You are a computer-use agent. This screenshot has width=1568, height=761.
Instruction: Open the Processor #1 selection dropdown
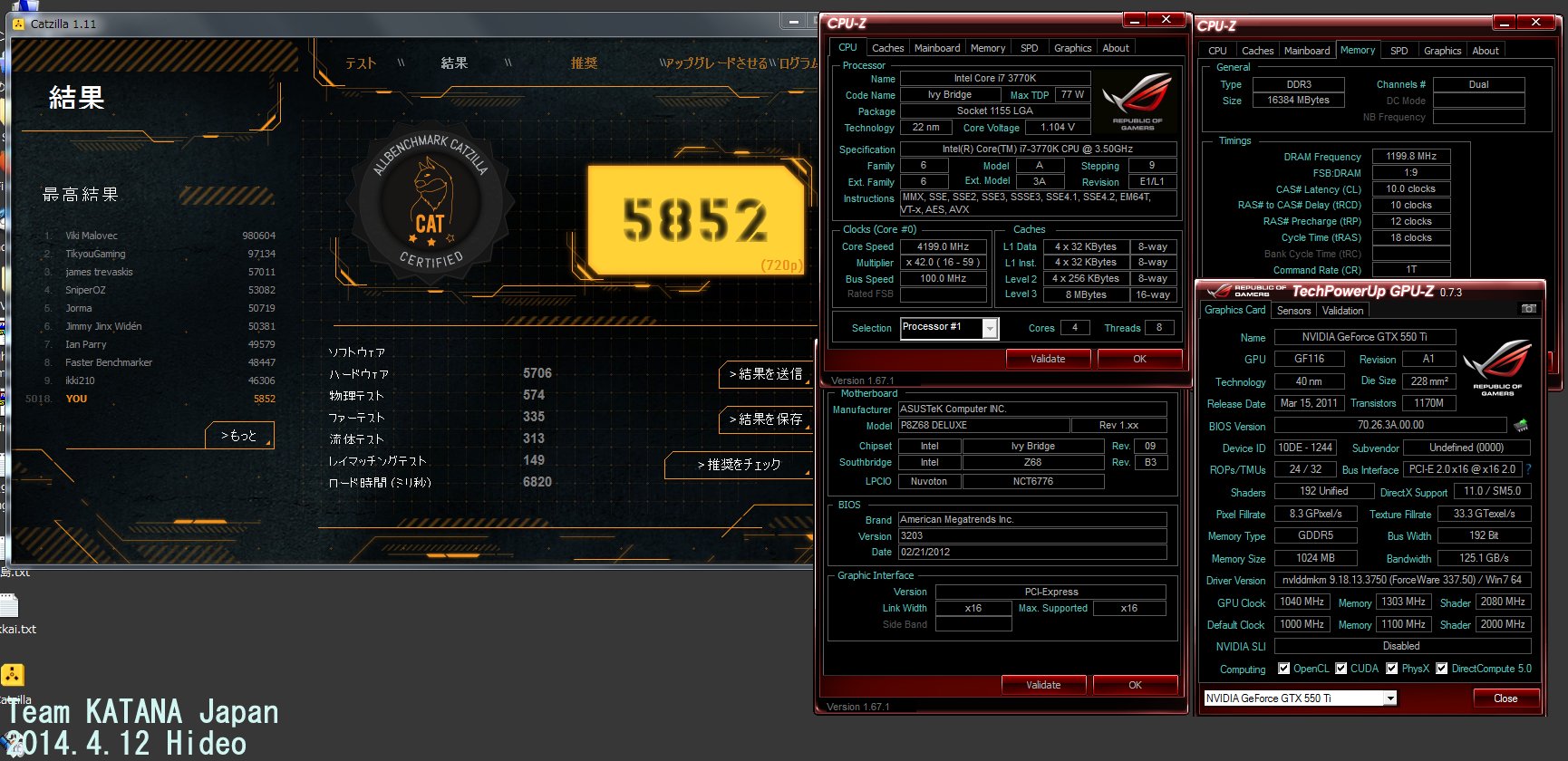[990, 328]
